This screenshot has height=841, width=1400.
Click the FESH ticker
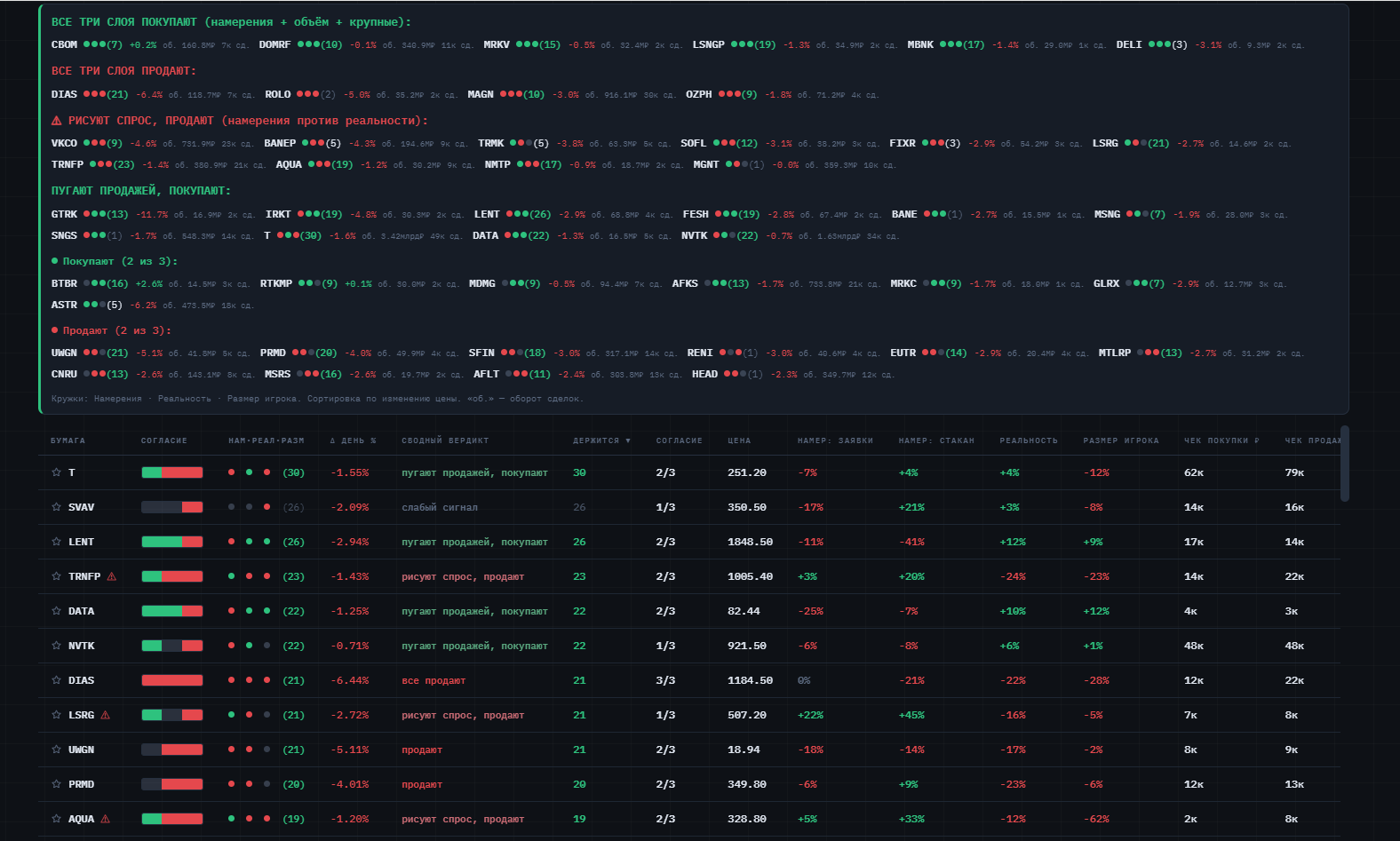click(x=696, y=214)
